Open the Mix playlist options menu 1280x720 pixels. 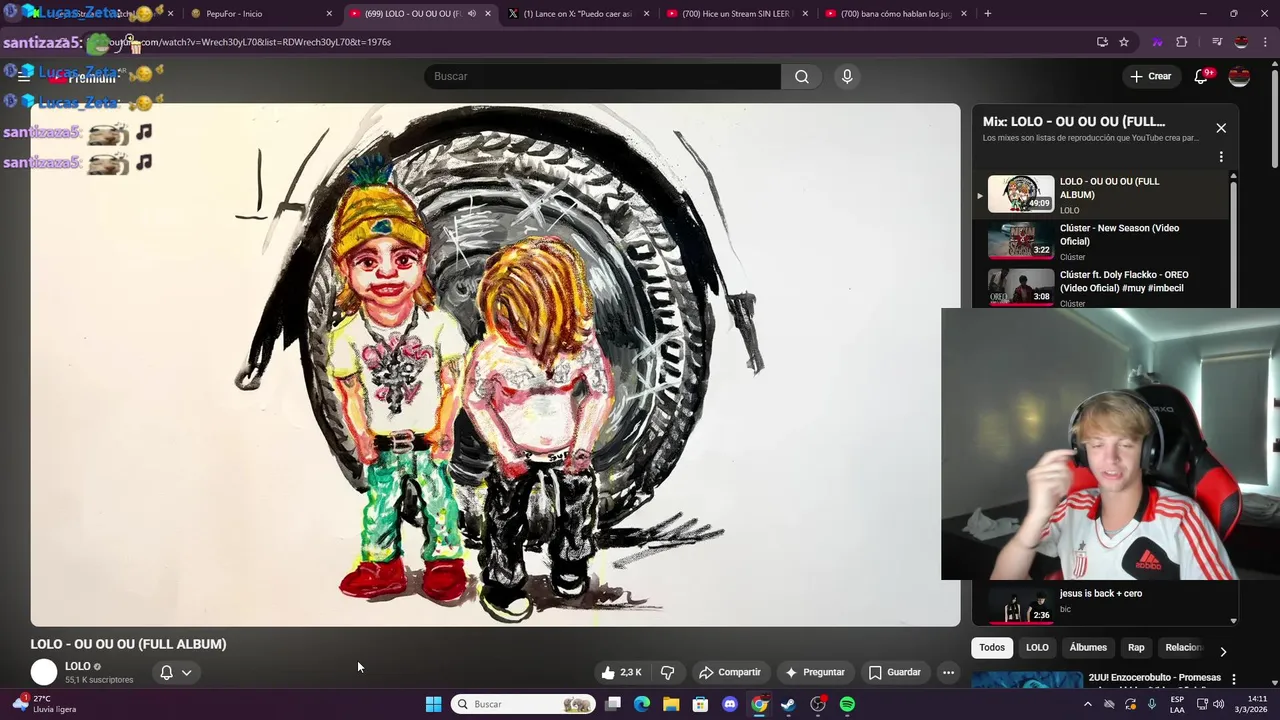click(1221, 157)
